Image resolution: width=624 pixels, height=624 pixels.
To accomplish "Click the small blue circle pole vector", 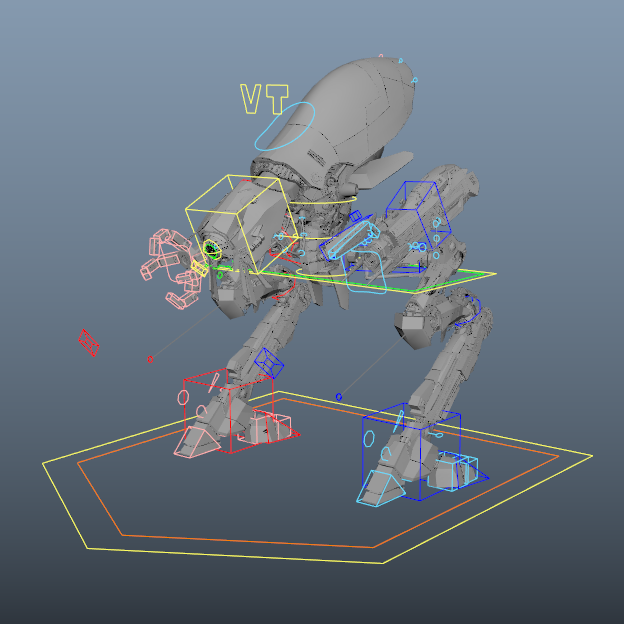I will tap(339, 397).
